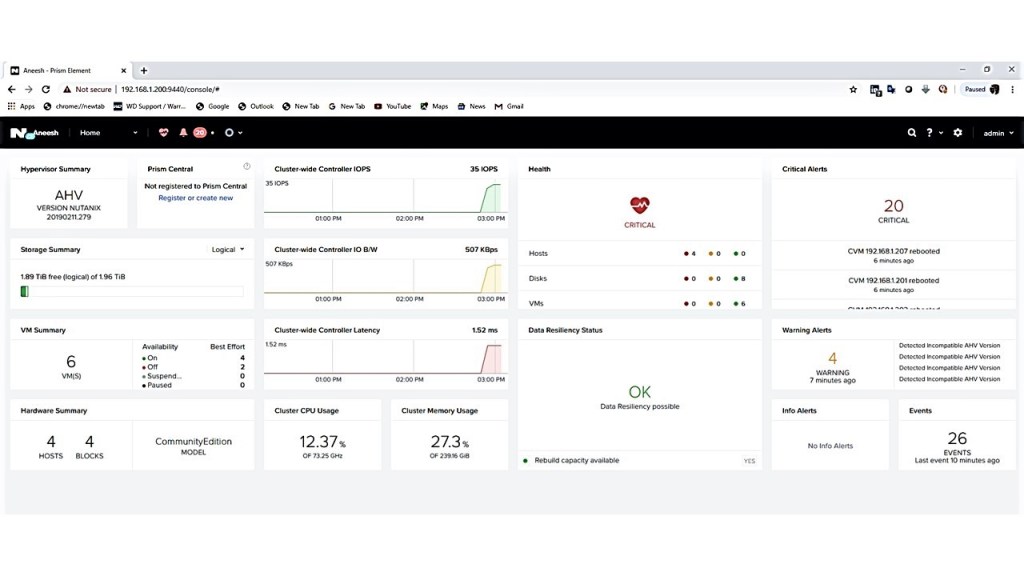Expand the help question mark menu
The width and height of the screenshot is (1024, 576).
pyautogui.click(x=933, y=132)
